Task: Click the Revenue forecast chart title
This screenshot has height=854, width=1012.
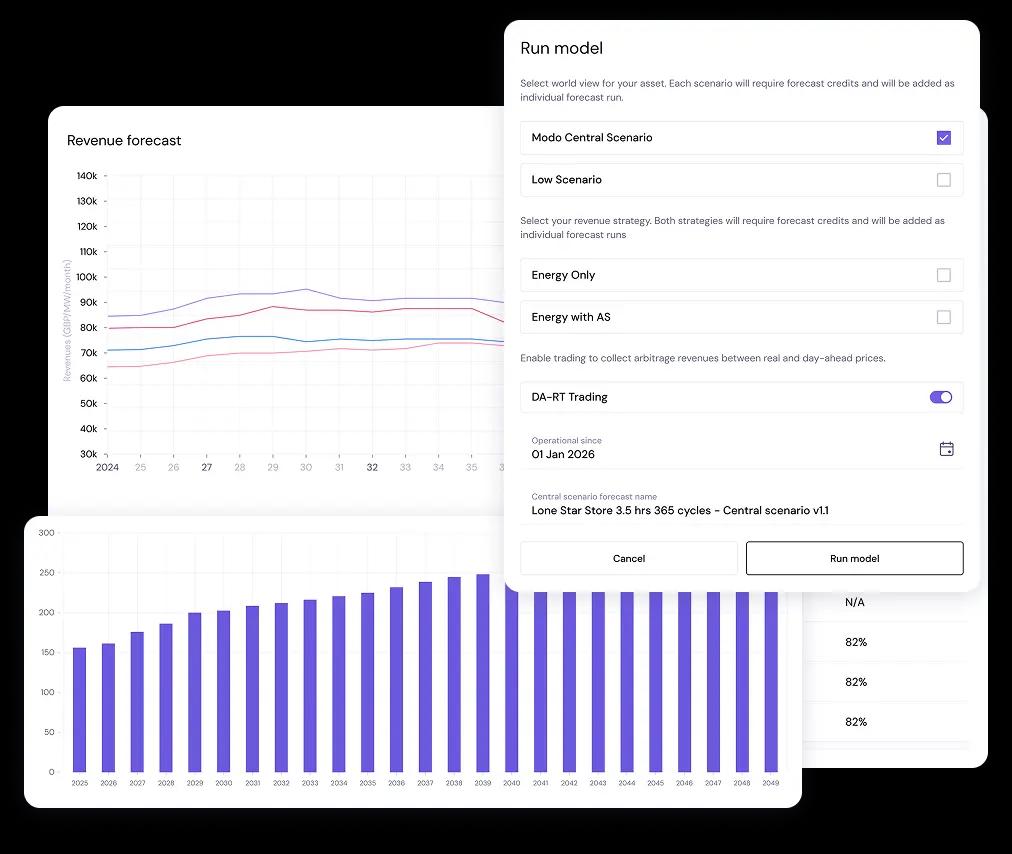Action: (x=124, y=141)
